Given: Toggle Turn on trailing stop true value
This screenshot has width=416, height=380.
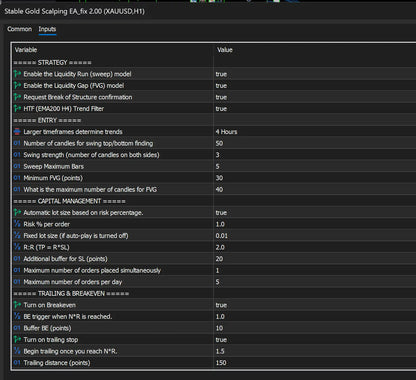Looking at the screenshot, I should pyautogui.click(x=221, y=340).
